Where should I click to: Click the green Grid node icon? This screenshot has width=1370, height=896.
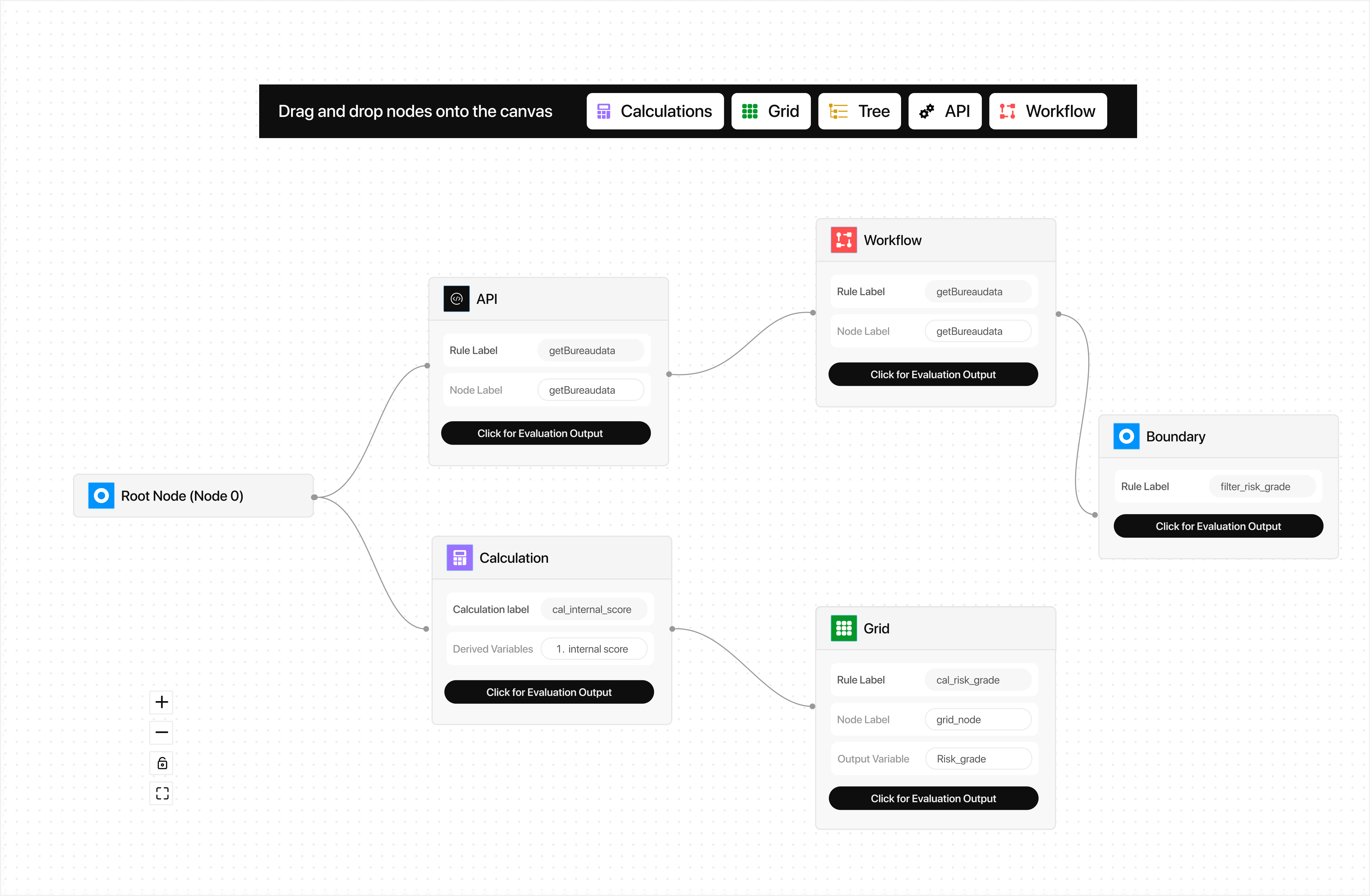[844, 628]
